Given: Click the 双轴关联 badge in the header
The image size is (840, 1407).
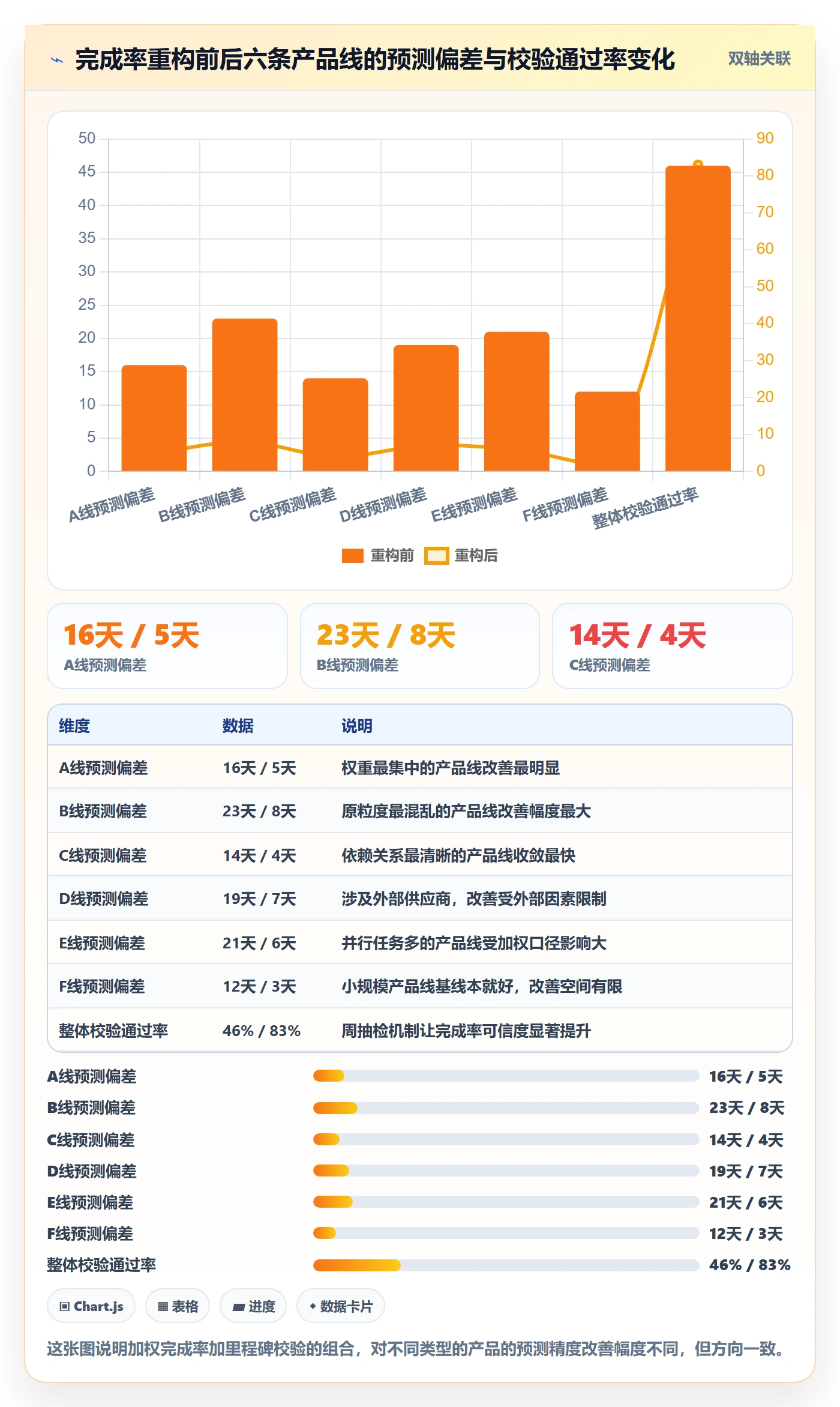Looking at the screenshot, I should click(759, 59).
